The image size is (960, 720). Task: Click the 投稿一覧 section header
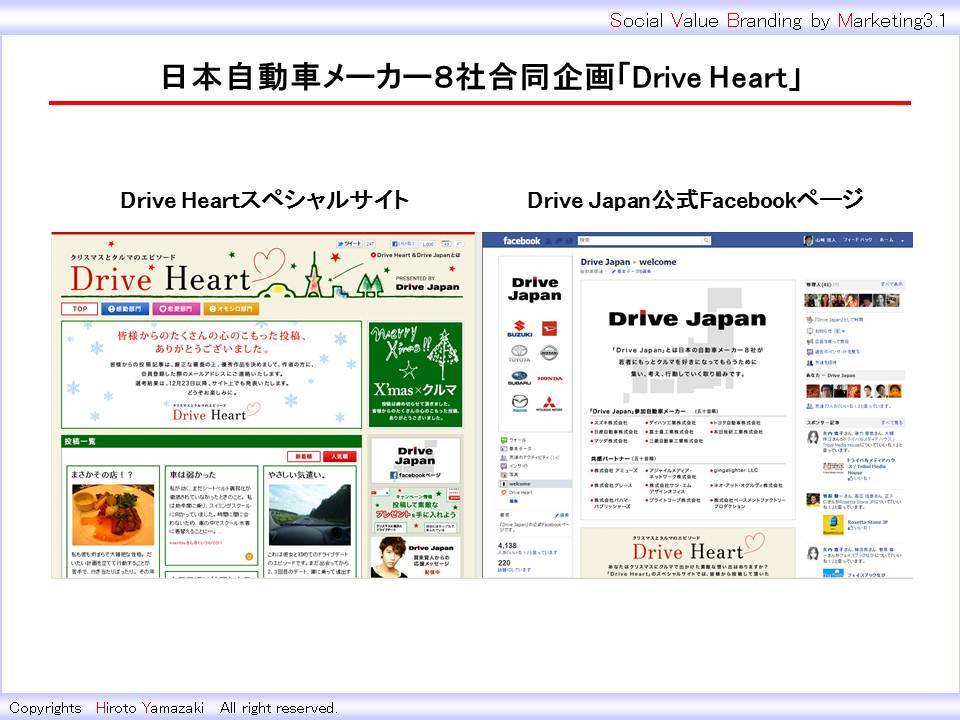pos(211,441)
